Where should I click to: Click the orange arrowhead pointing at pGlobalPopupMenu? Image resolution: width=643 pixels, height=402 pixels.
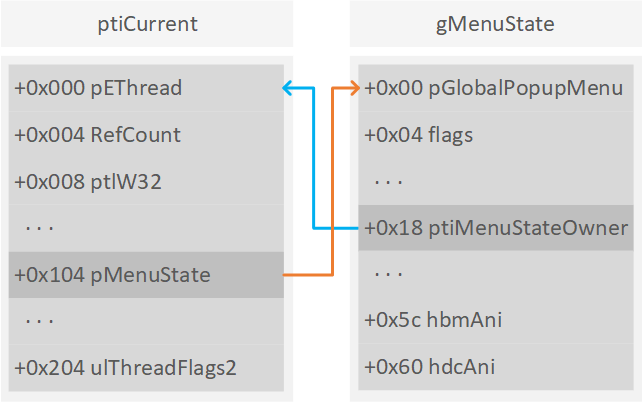pos(353,88)
